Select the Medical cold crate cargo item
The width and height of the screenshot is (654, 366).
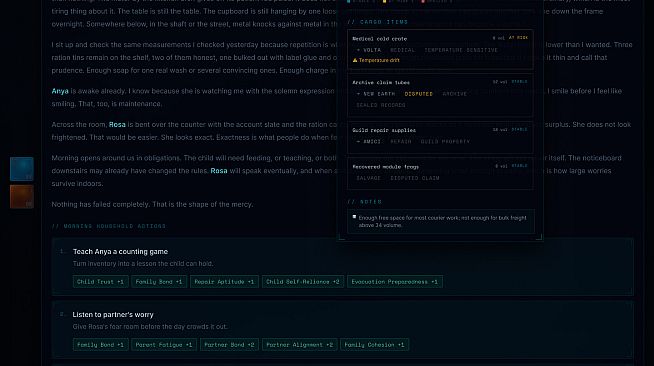tap(440, 49)
